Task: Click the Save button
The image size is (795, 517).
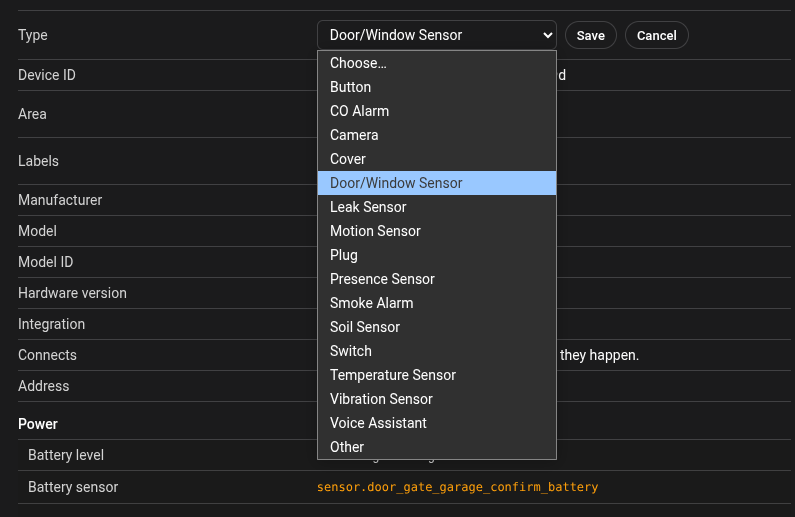Action: point(591,35)
